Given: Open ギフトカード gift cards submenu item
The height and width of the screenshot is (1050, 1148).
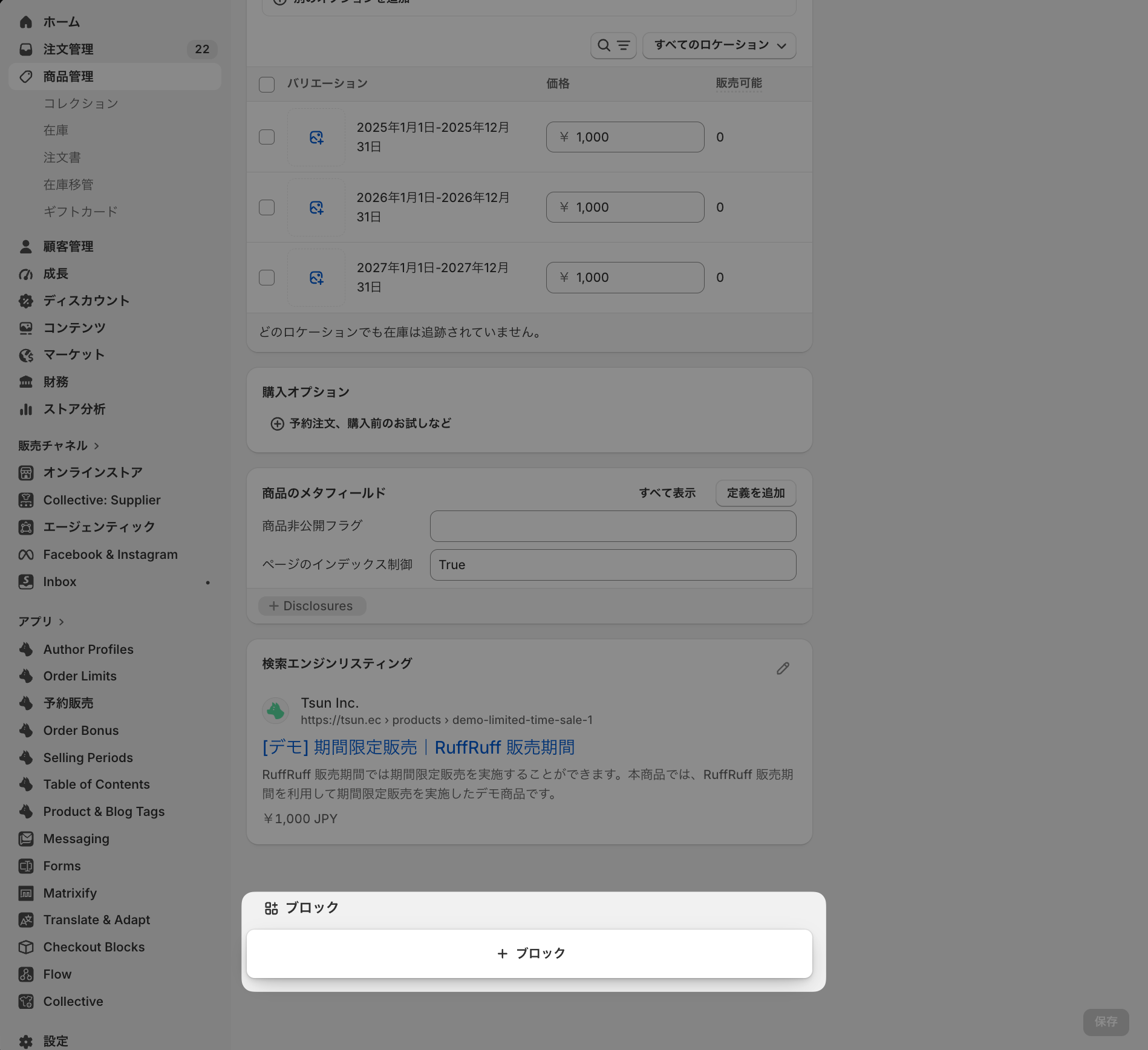Looking at the screenshot, I should pos(80,212).
